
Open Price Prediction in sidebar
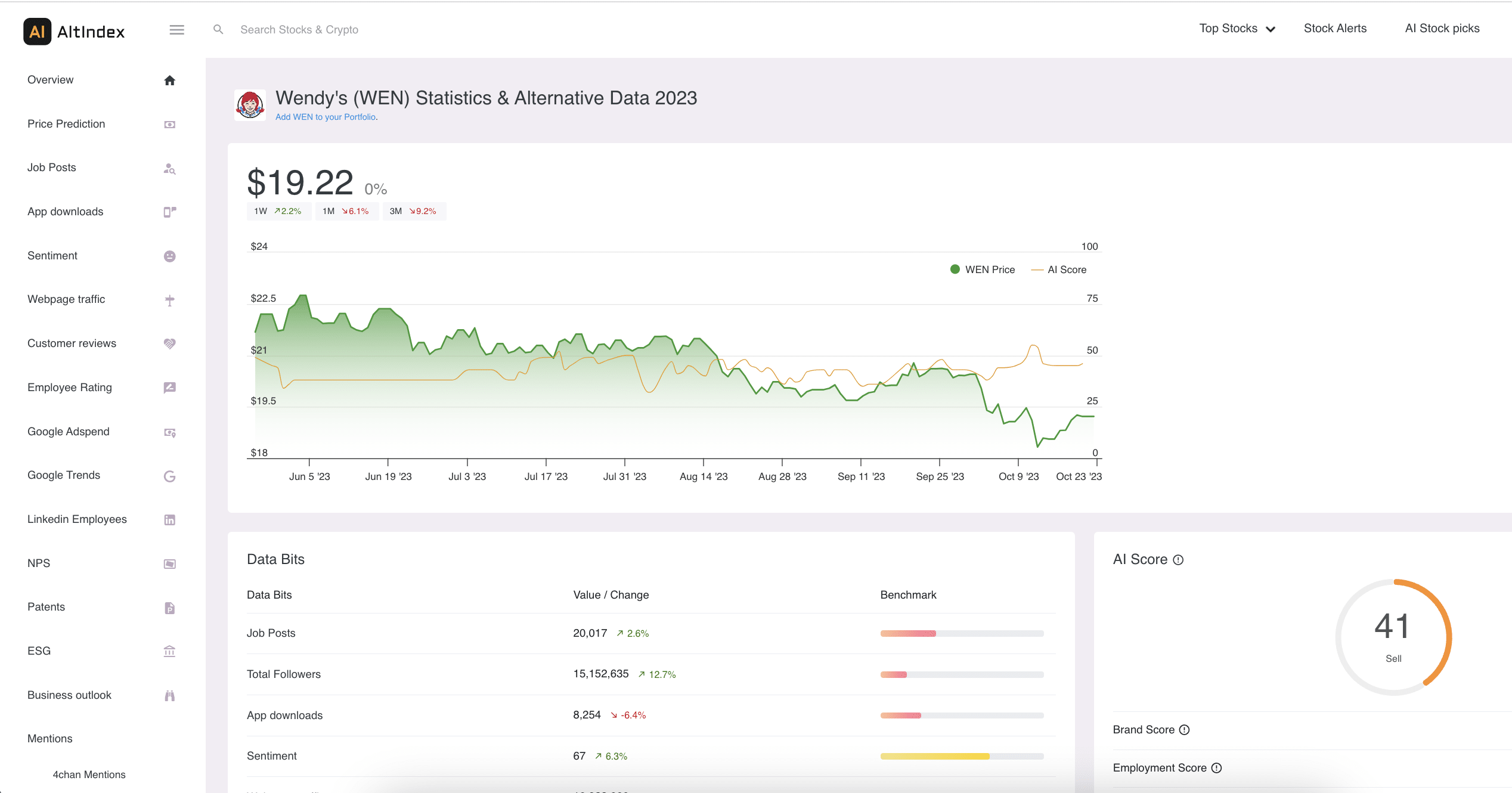coord(66,124)
